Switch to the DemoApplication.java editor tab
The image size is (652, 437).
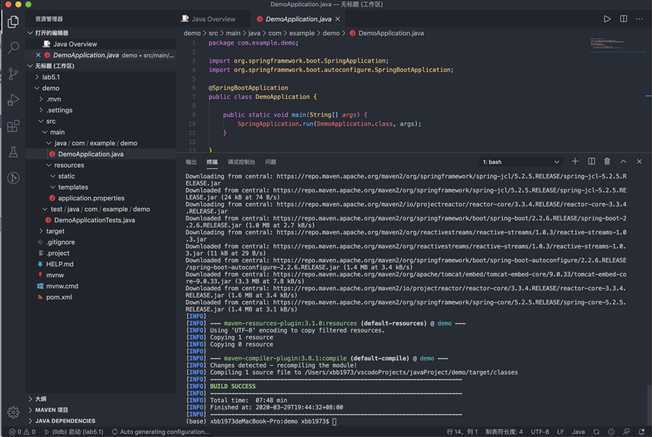tap(299, 19)
